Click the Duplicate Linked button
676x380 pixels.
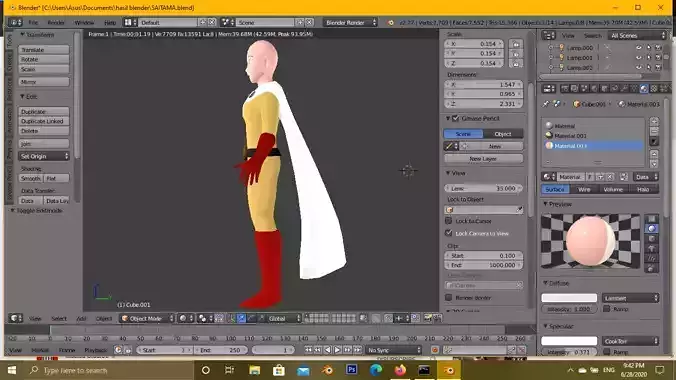pyautogui.click(x=44, y=121)
